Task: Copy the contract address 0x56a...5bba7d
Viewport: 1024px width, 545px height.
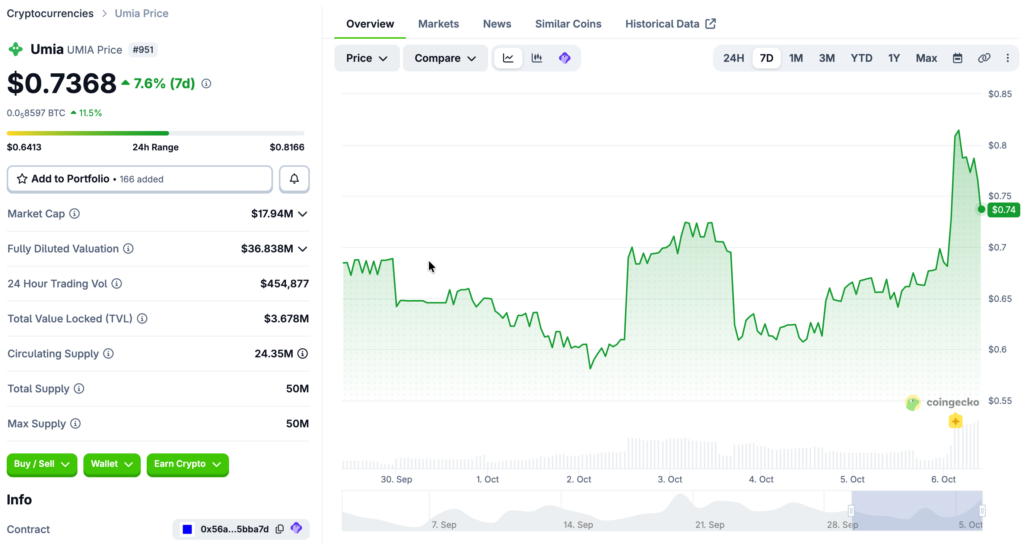Action: 280,529
